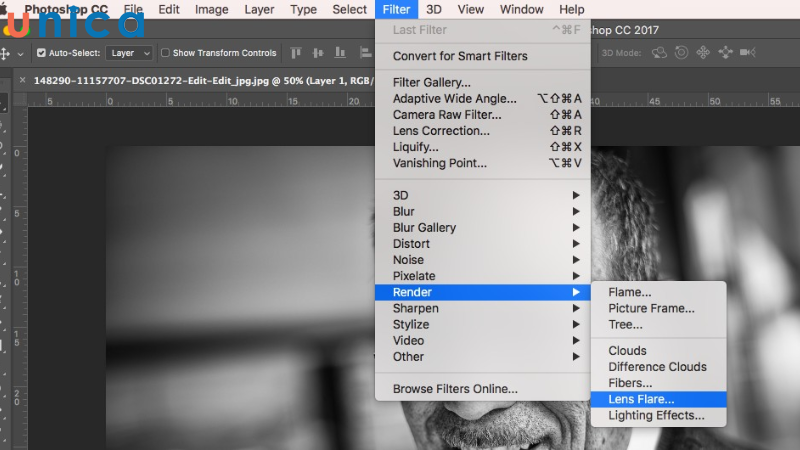Choose Convert for Smart Filters

483,56
